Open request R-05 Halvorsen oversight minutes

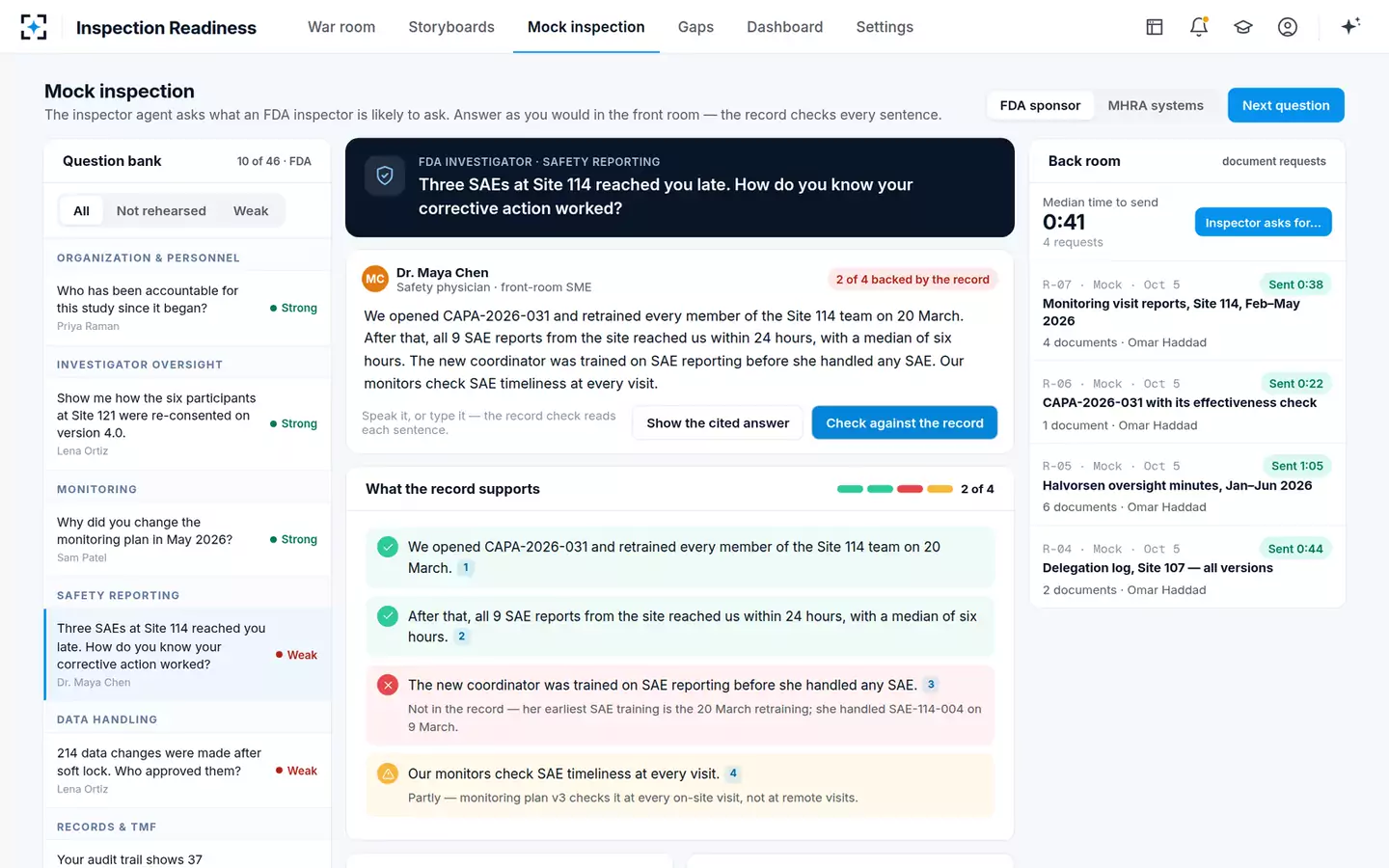(1187, 486)
